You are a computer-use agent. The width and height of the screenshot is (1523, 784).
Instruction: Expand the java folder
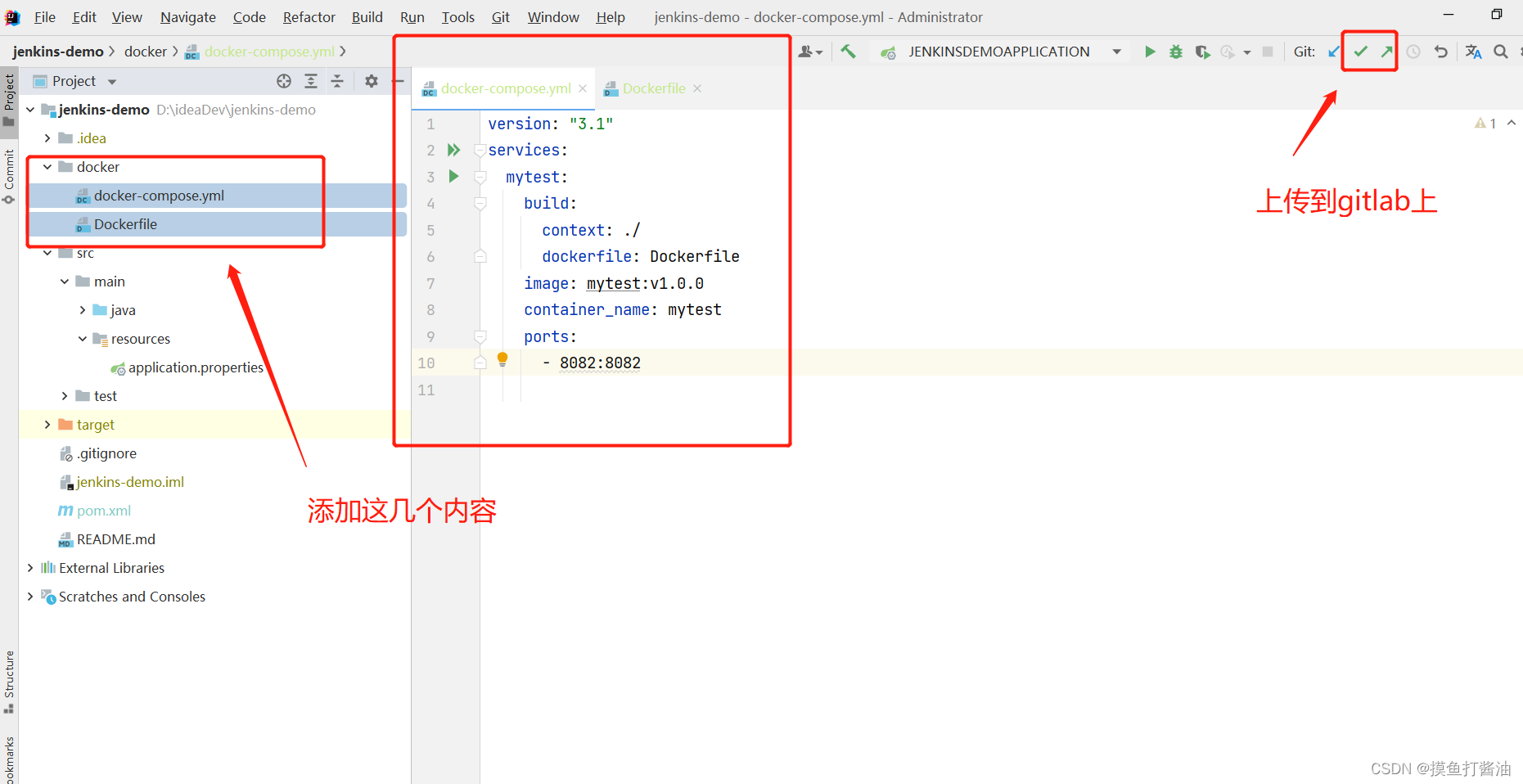[x=82, y=310]
